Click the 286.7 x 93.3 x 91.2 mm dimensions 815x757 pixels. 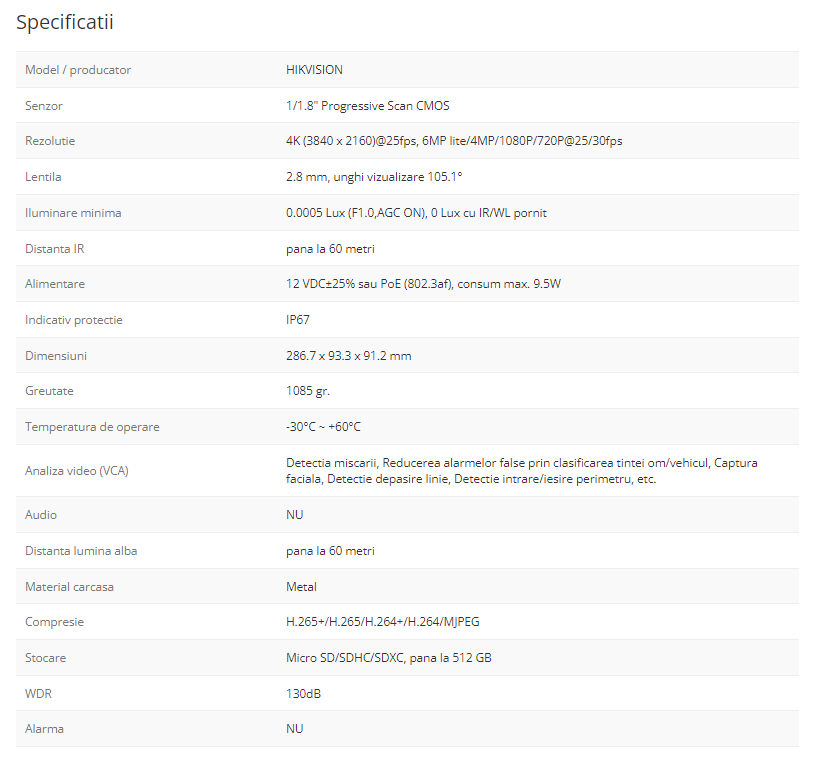pos(348,356)
